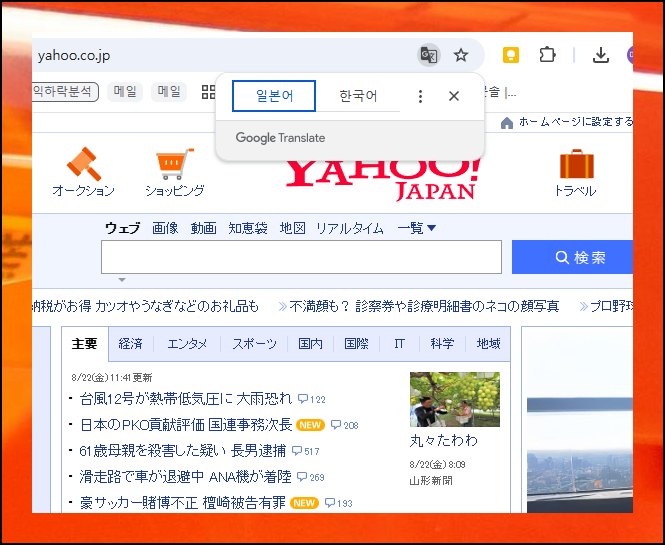The width and height of the screenshot is (665, 545).
Task: Expand the 一覧 dropdown list
Action: pos(416,228)
